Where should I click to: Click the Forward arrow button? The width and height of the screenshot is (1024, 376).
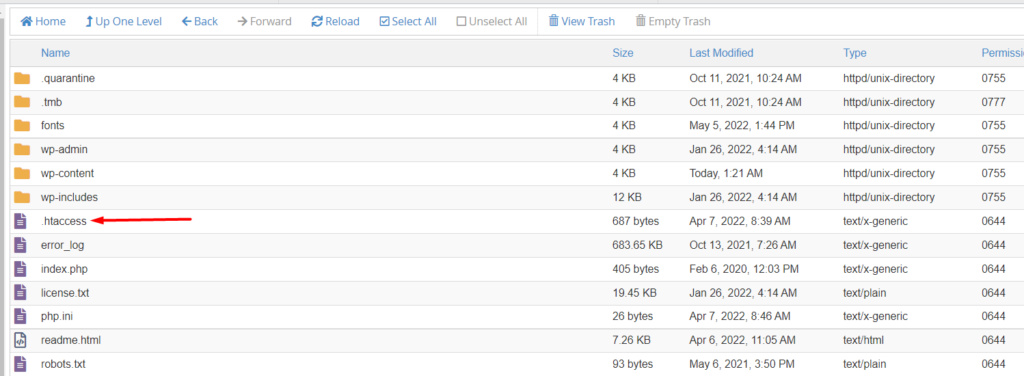pos(264,22)
